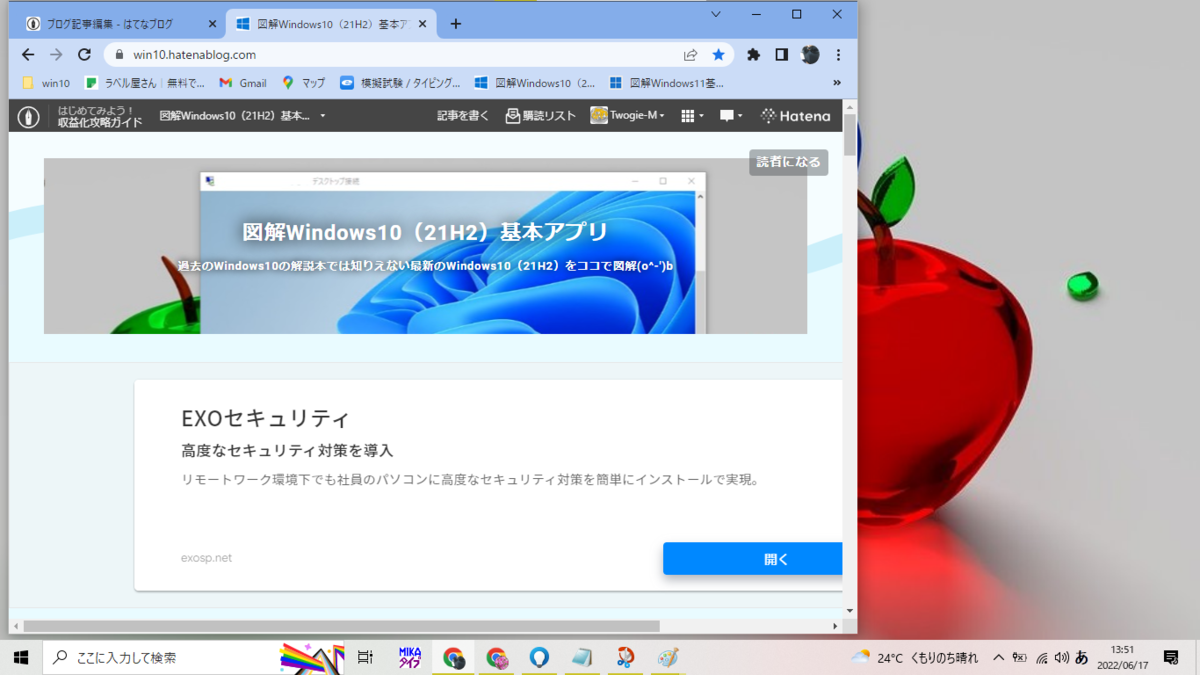This screenshot has width=1200, height=675.
Task: Click the EXOセキュリティ ad heading
Action: click(266, 418)
